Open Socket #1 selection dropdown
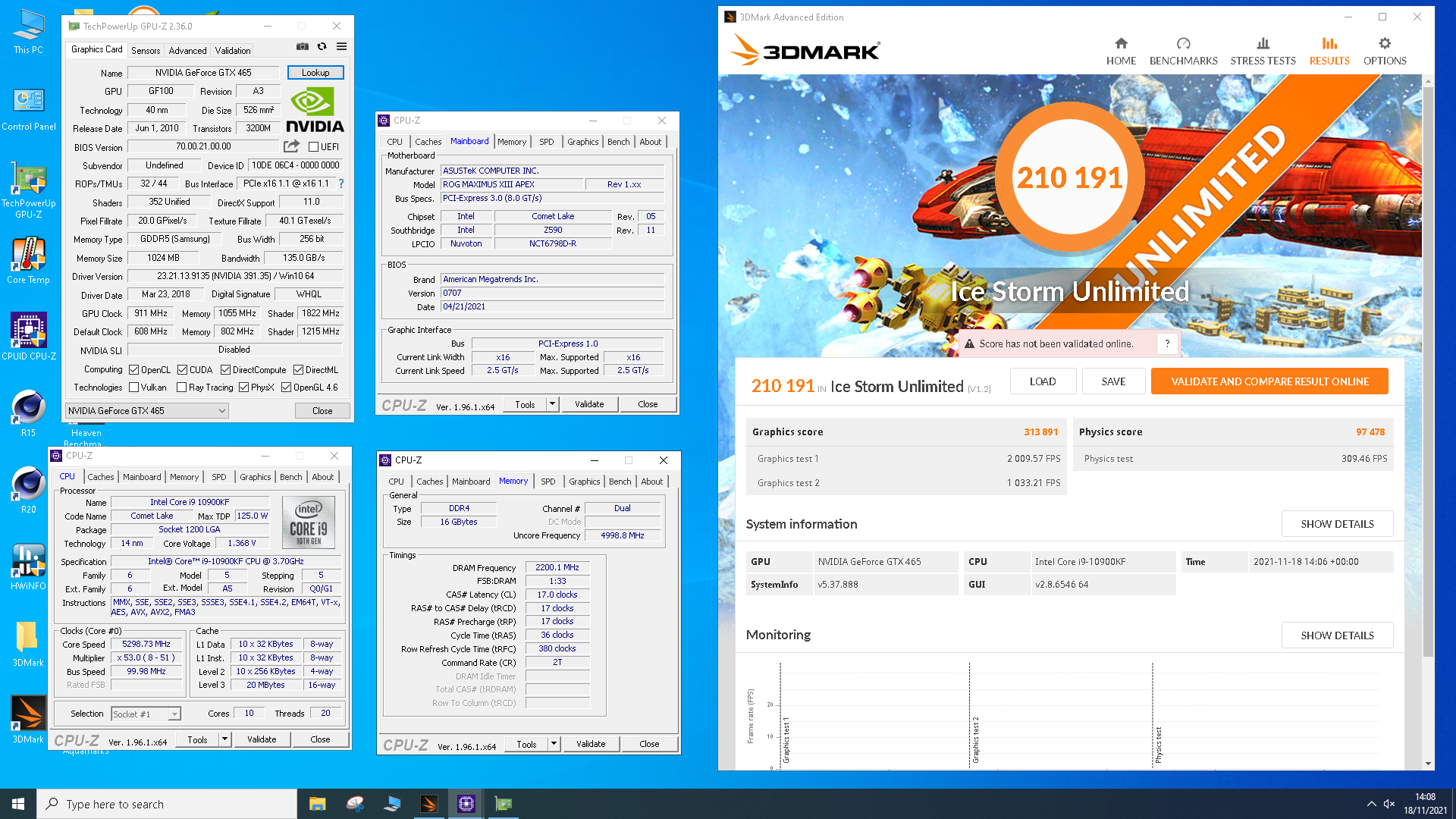 146,714
